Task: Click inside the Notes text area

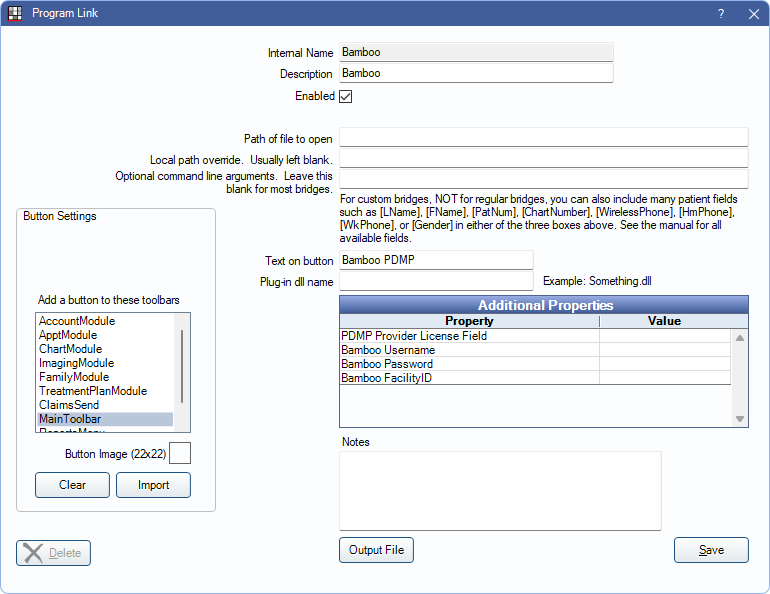Action: pos(500,490)
